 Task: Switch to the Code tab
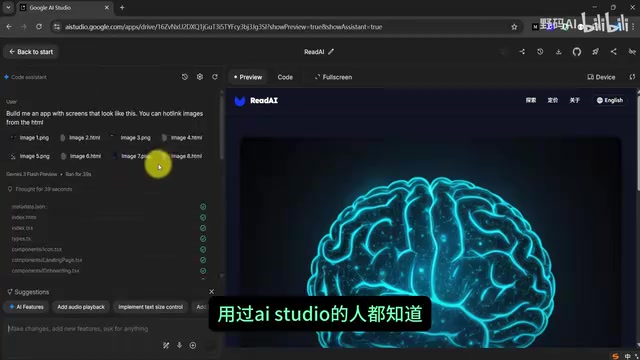coord(285,77)
